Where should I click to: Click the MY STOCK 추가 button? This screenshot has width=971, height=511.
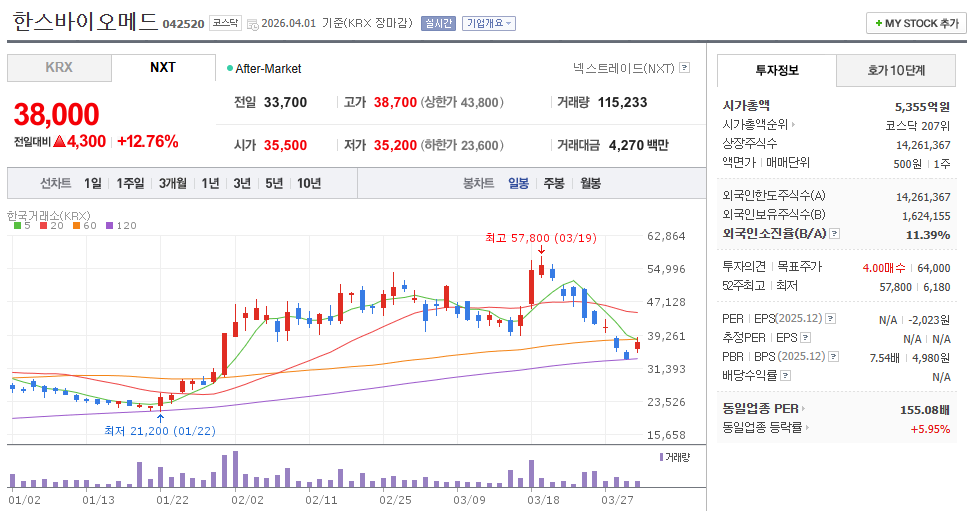coord(916,24)
